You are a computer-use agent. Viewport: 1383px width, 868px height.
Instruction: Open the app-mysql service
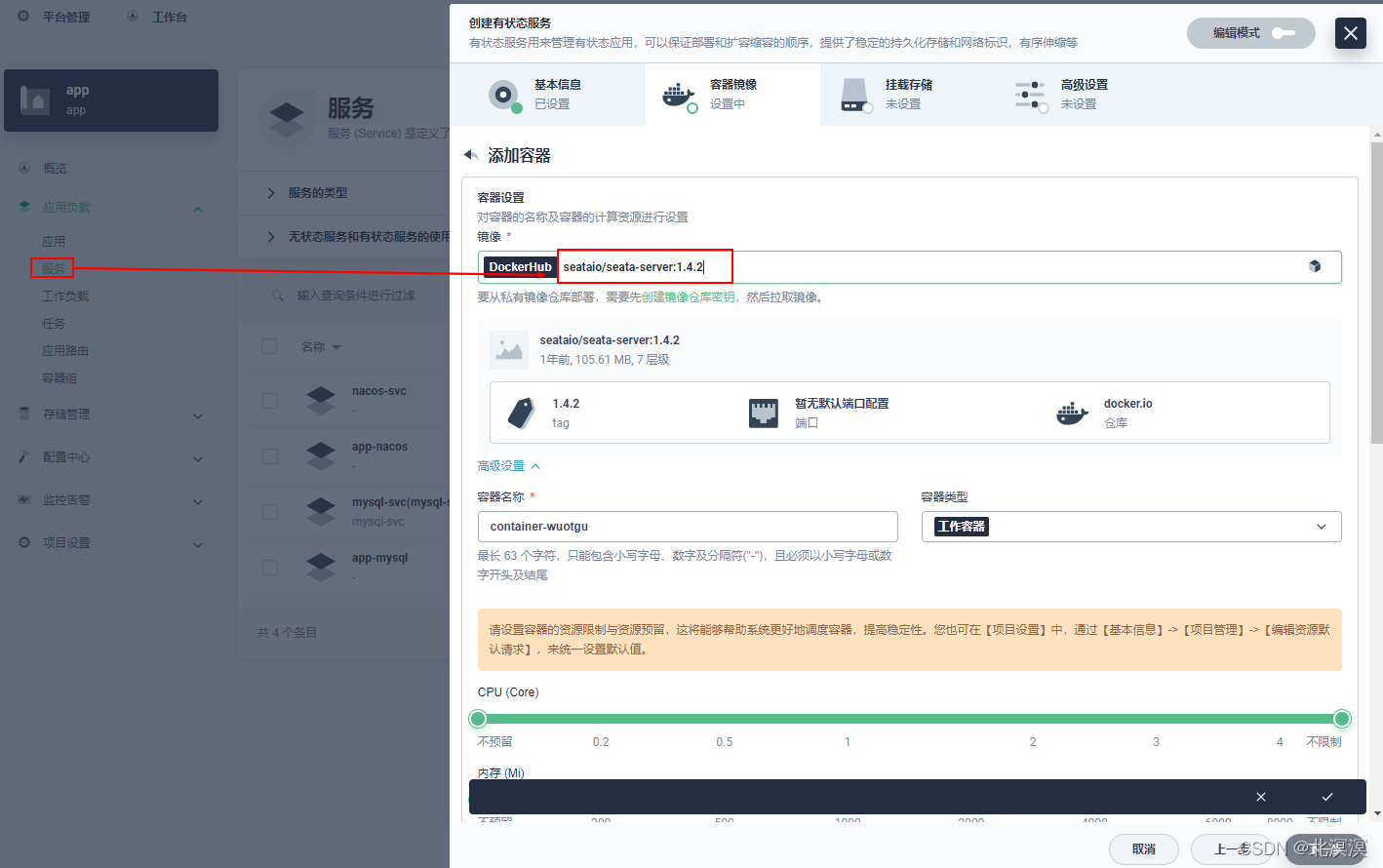tap(379, 558)
